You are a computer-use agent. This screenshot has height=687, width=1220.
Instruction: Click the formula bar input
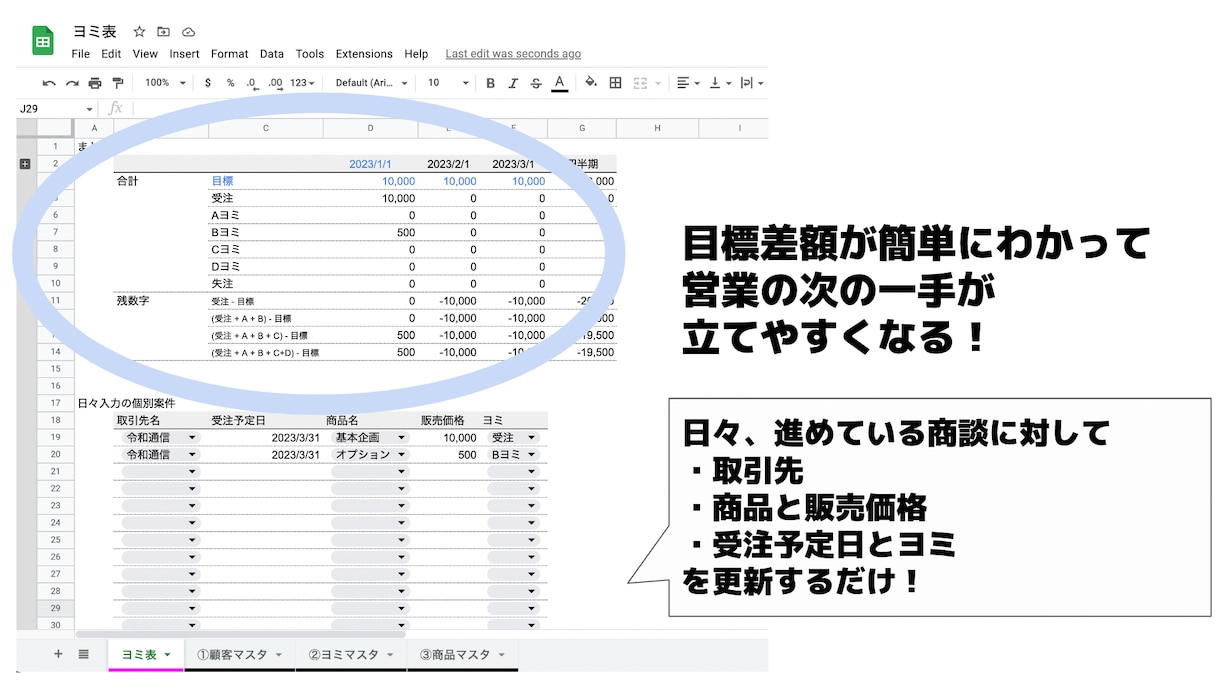click(x=450, y=109)
